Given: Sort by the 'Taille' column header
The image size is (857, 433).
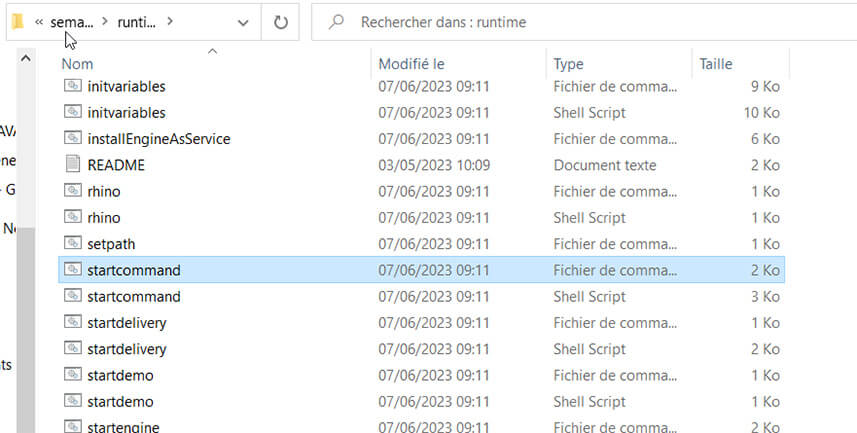Looking at the screenshot, I should (715, 64).
